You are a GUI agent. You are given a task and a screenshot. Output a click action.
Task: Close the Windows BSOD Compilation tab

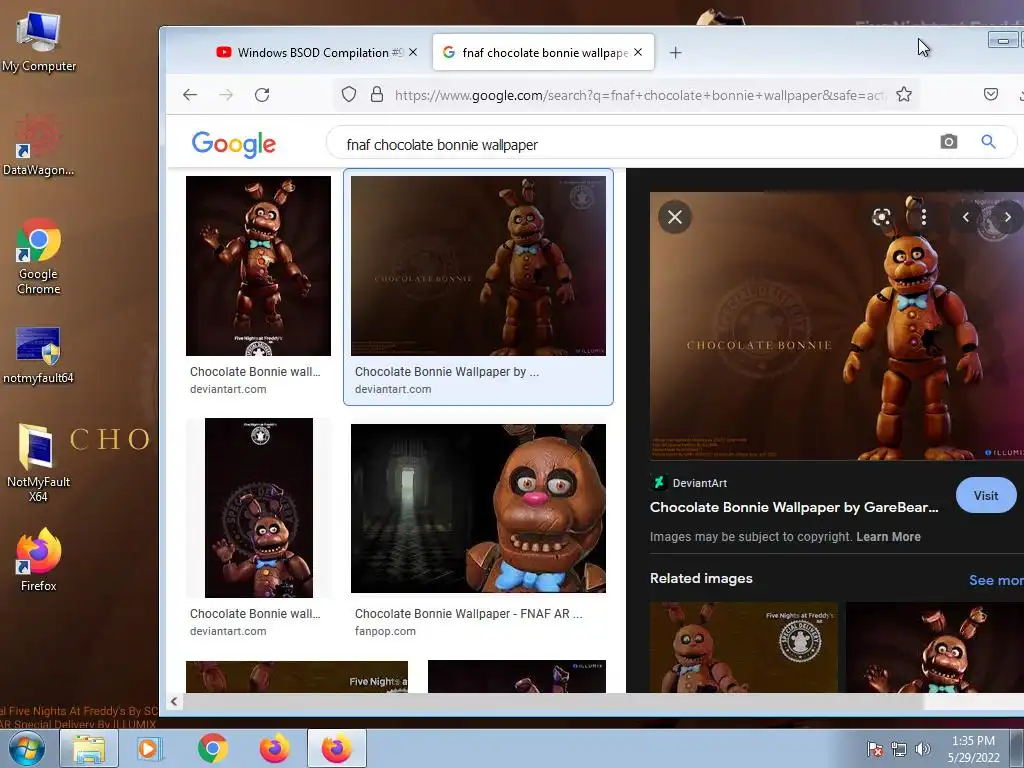tap(413, 52)
